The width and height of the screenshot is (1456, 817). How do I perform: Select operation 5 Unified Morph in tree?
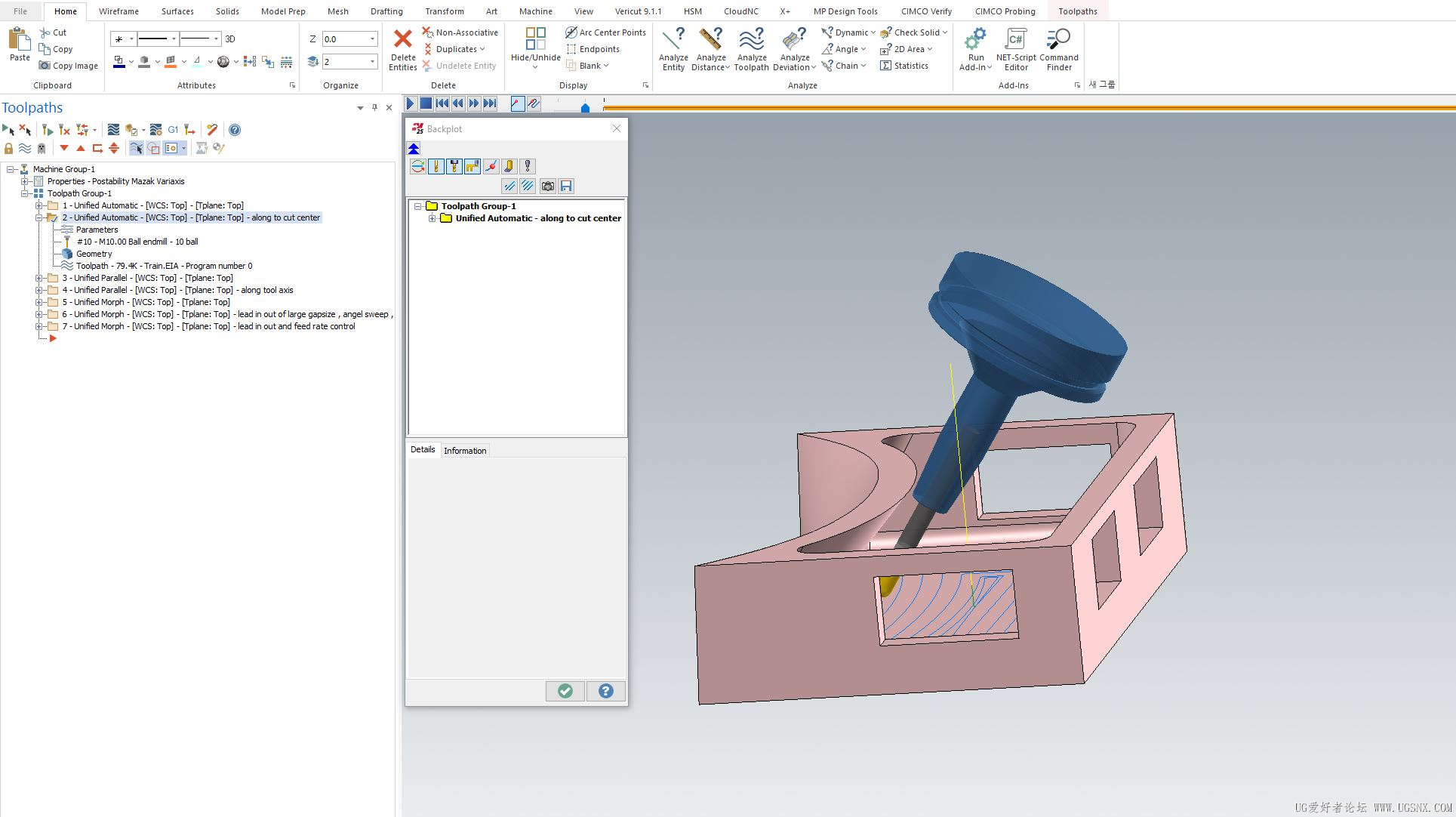[146, 302]
